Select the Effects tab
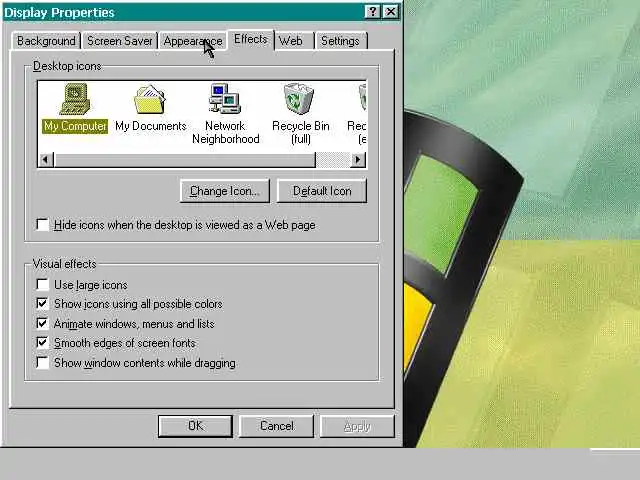Viewport: 640px width, 480px height. pyautogui.click(x=251, y=40)
